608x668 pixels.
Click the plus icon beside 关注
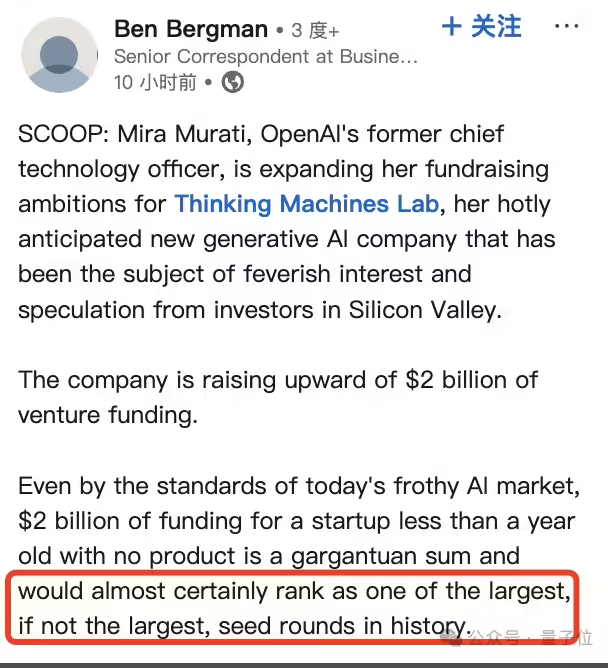[452, 26]
